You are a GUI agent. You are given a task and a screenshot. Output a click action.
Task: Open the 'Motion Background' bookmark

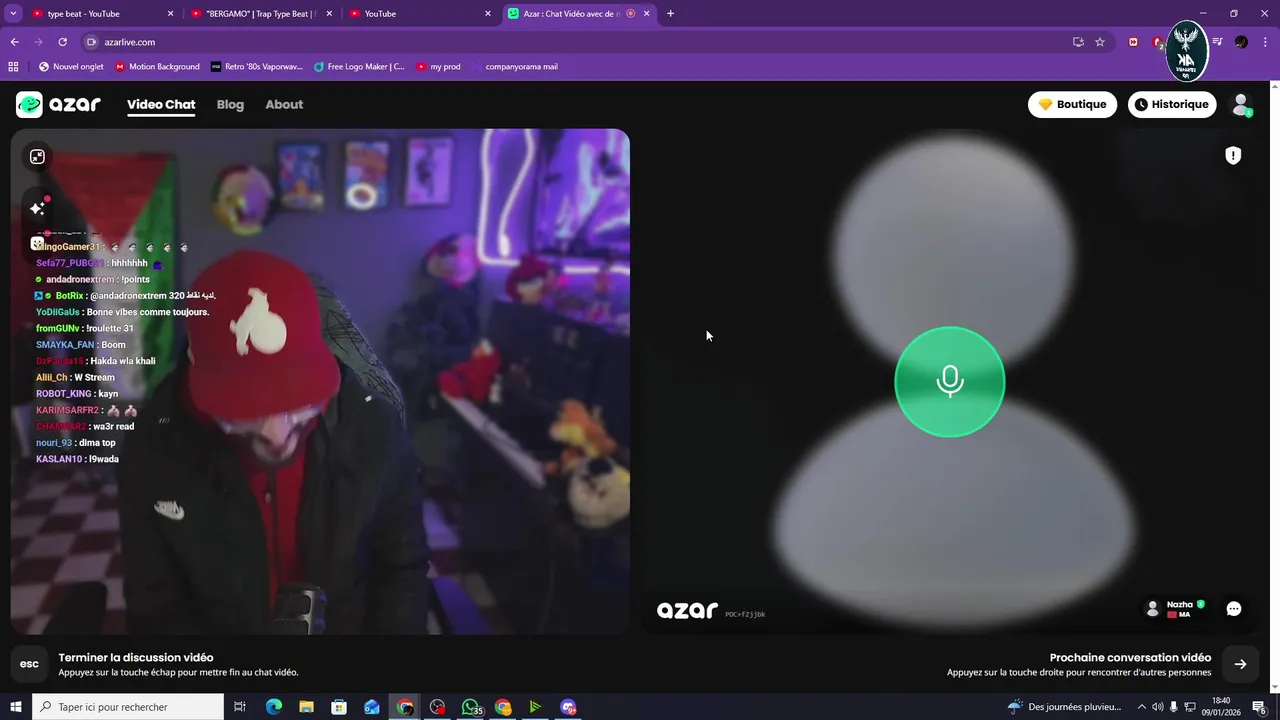point(157,67)
